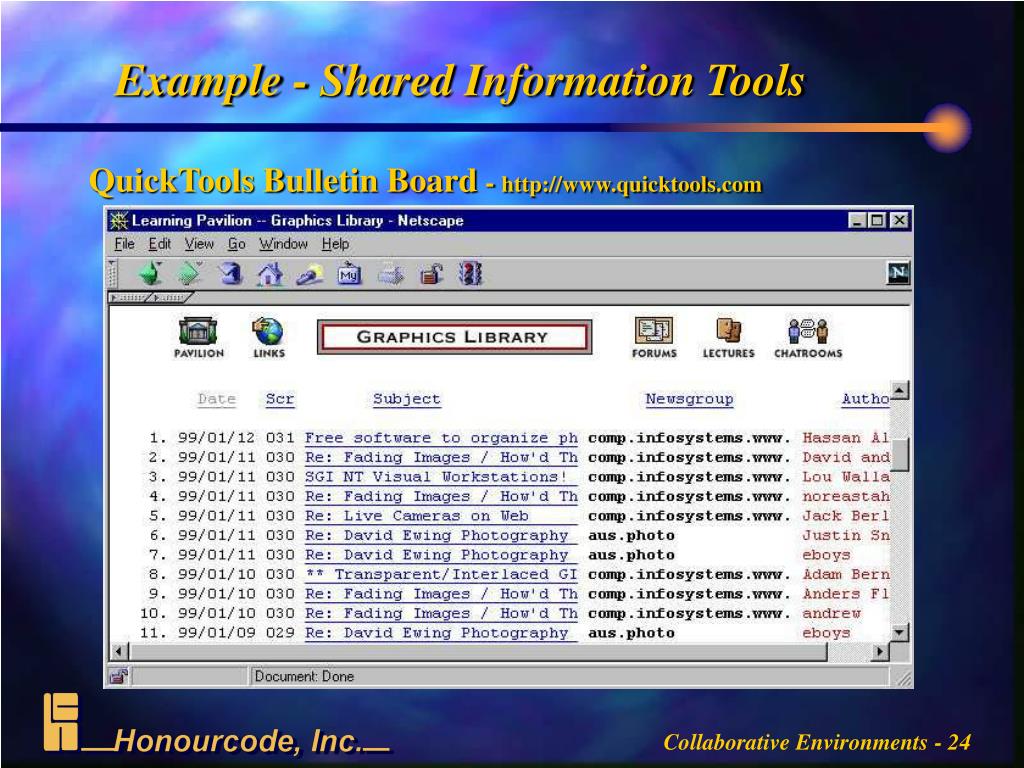Open the View menu
Viewport: 1024px width, 768px height.
[x=199, y=244]
